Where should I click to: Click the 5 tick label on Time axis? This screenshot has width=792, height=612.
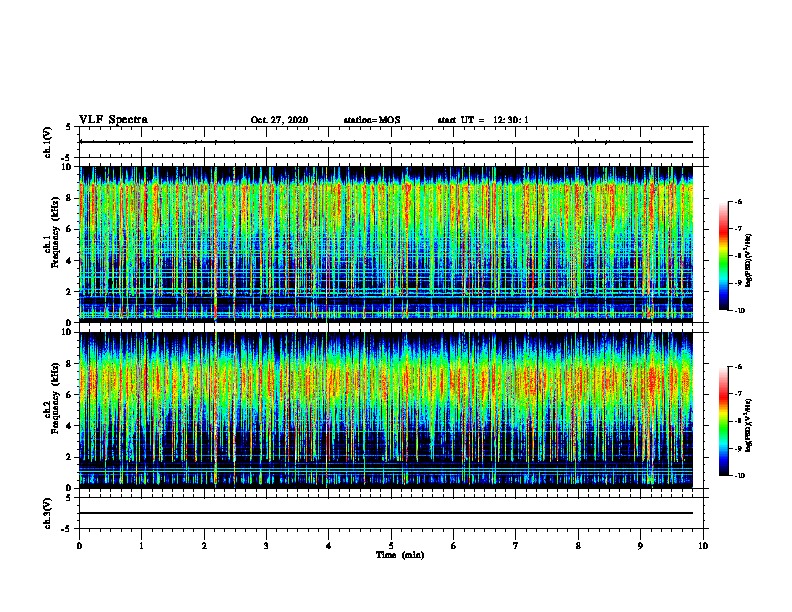(391, 546)
